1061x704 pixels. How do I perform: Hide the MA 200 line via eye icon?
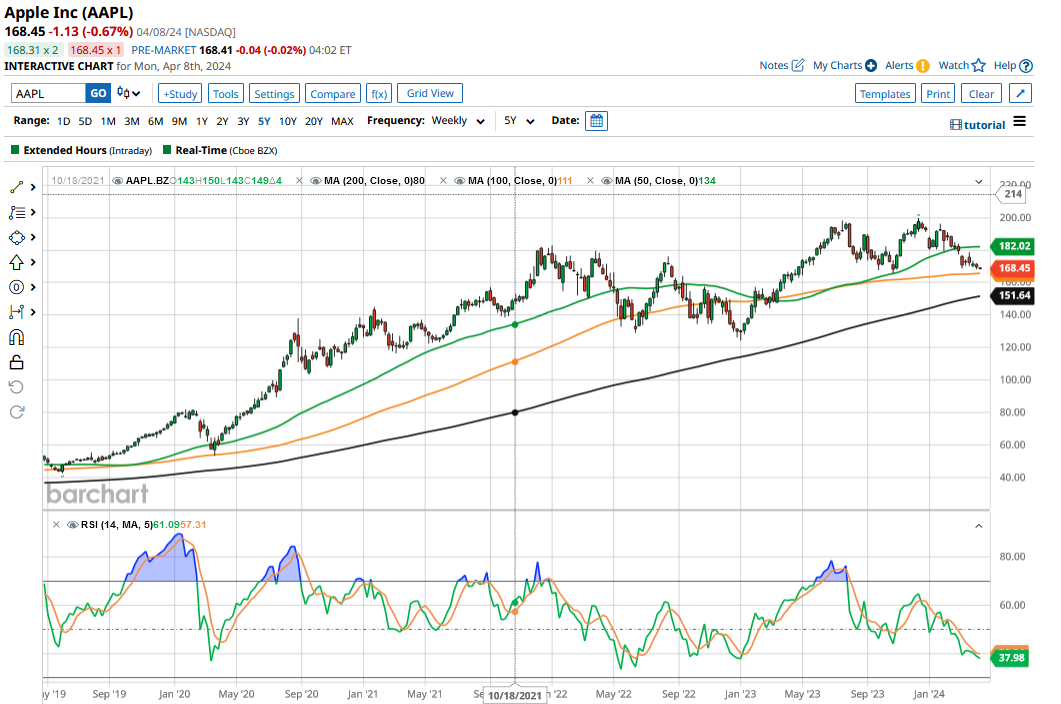[x=316, y=181]
